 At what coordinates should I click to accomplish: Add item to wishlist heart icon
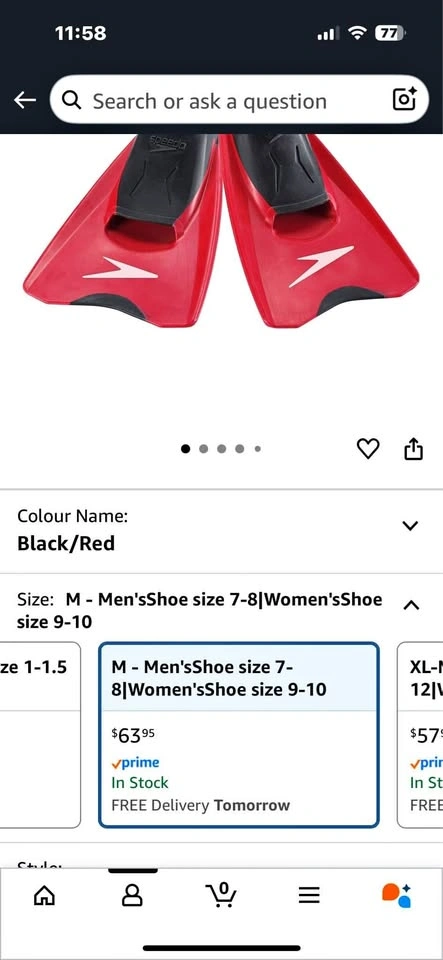coord(368,449)
